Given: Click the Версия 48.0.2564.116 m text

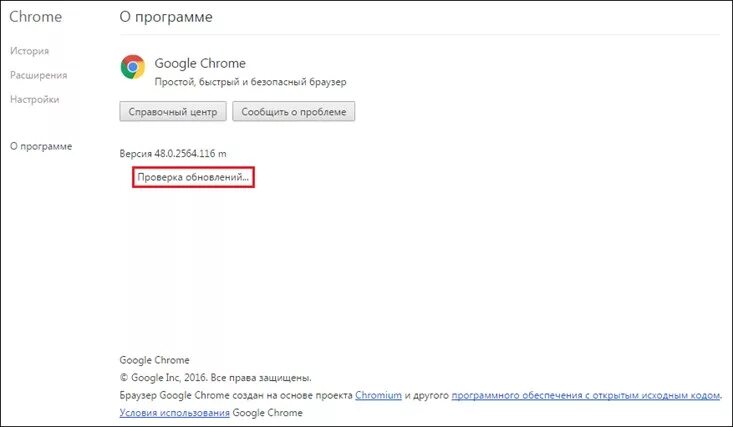Looking at the screenshot, I should (173, 153).
